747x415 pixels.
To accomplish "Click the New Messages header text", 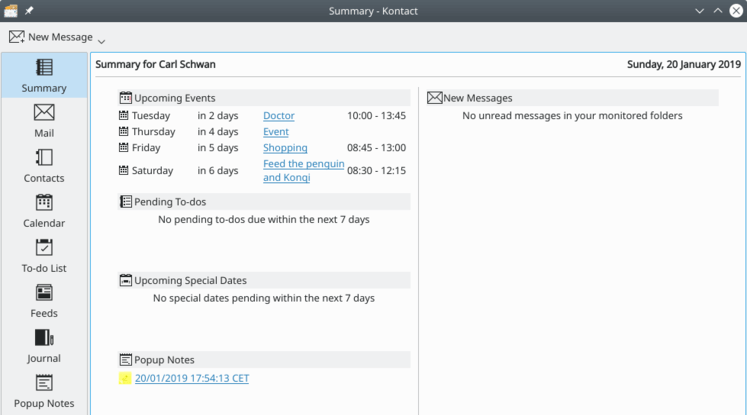I will point(478,98).
